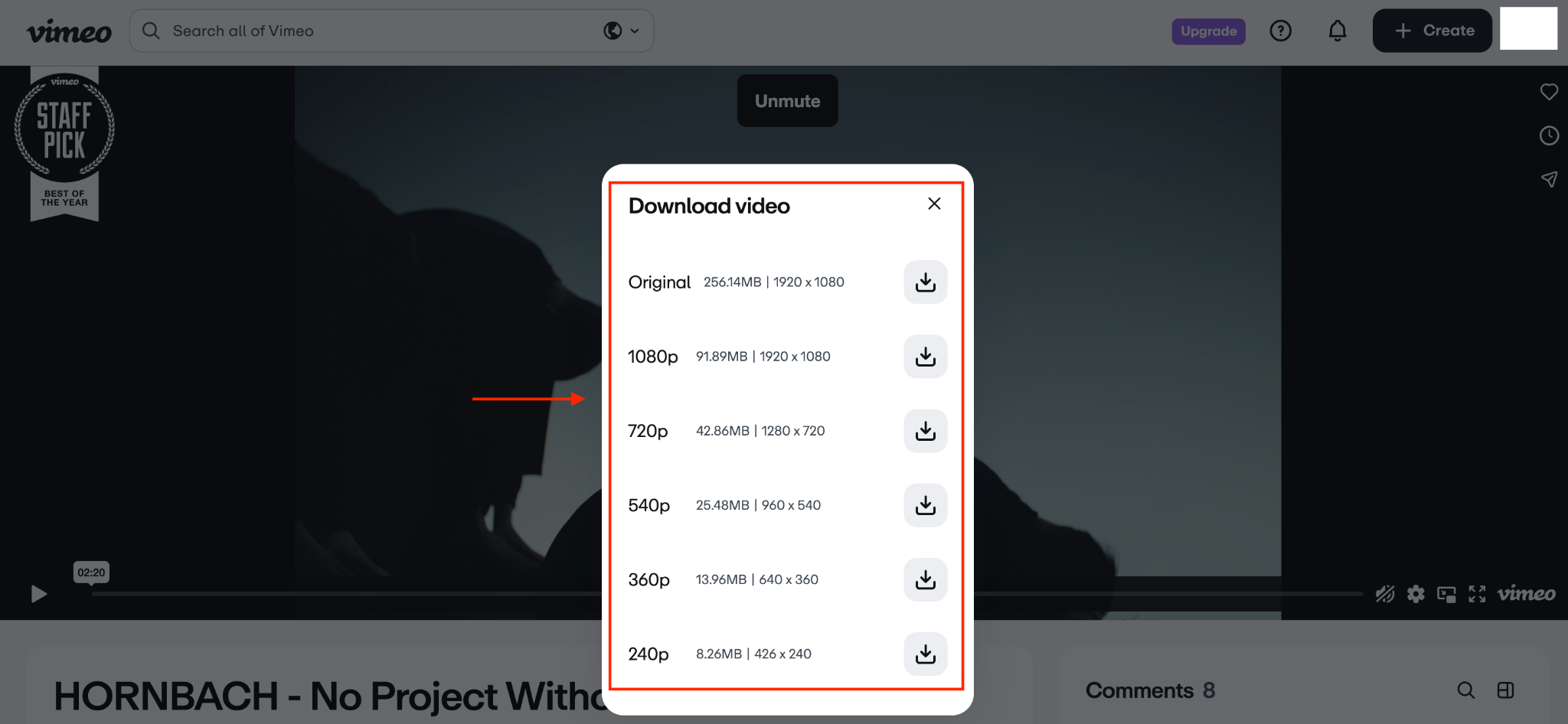Image resolution: width=1568 pixels, height=724 pixels.
Task: Open player settings with the gear icon
Action: (x=1416, y=594)
